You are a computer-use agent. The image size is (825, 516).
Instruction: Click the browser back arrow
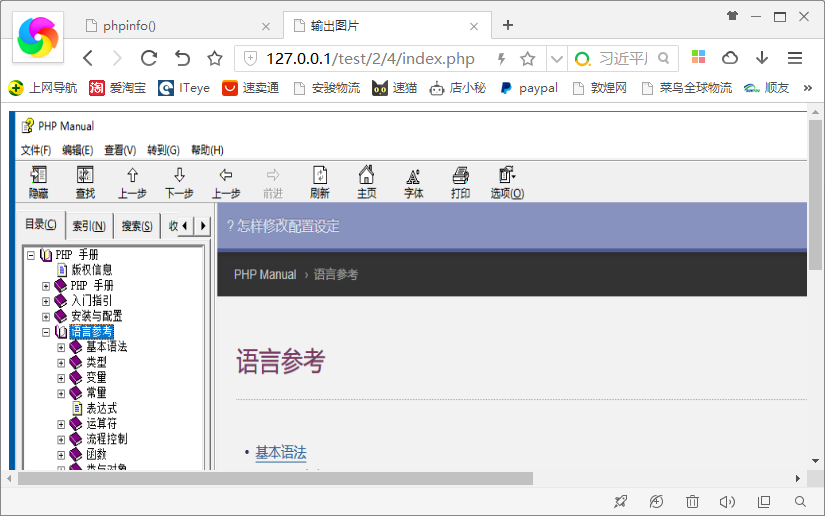tap(88, 58)
